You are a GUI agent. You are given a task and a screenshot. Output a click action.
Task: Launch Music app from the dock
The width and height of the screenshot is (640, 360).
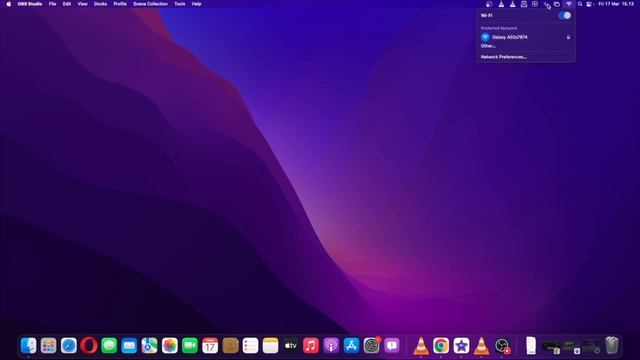311,346
